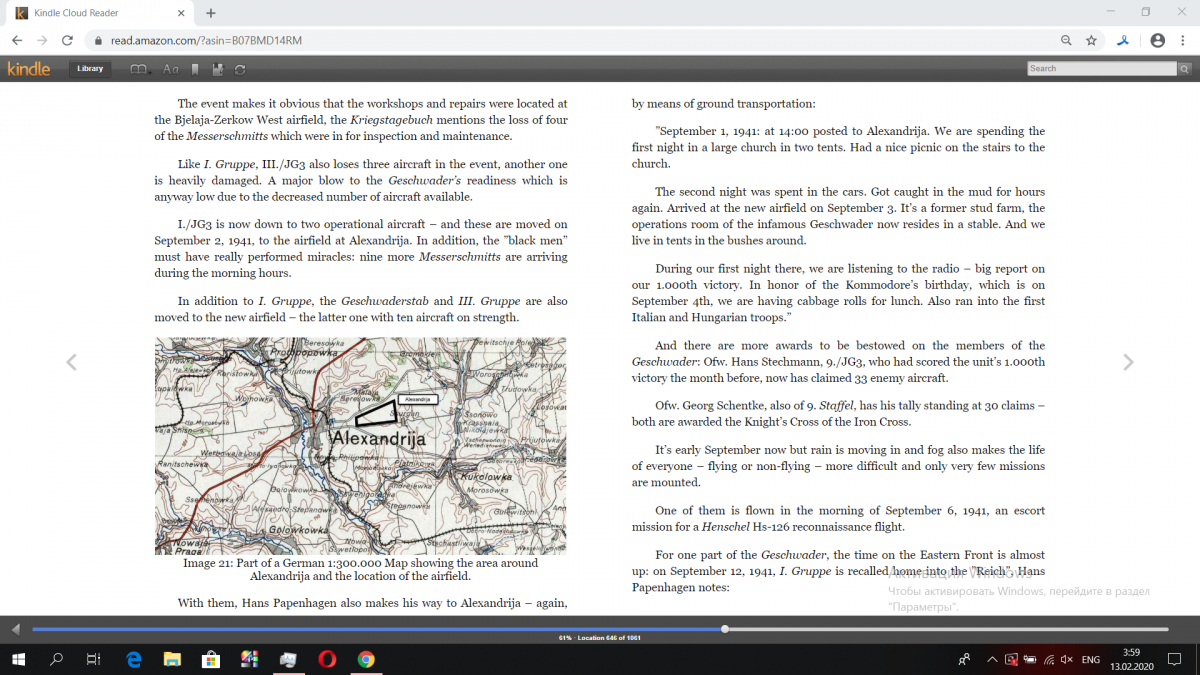This screenshot has width=1200, height=675.
Task: Click the Kindle logo
Action: pos(28,69)
